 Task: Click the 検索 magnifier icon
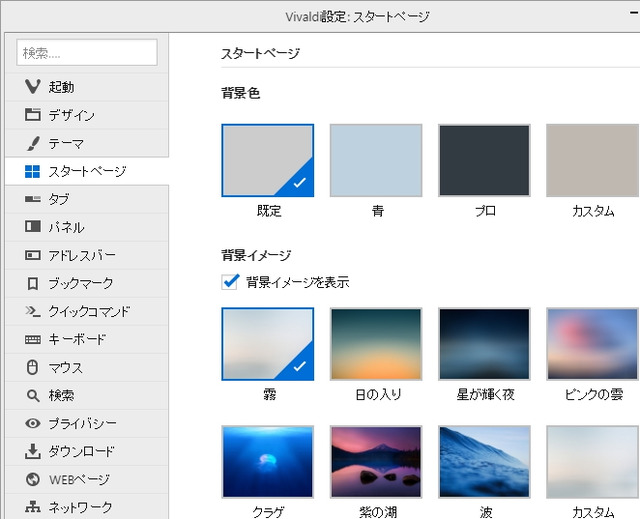33,395
